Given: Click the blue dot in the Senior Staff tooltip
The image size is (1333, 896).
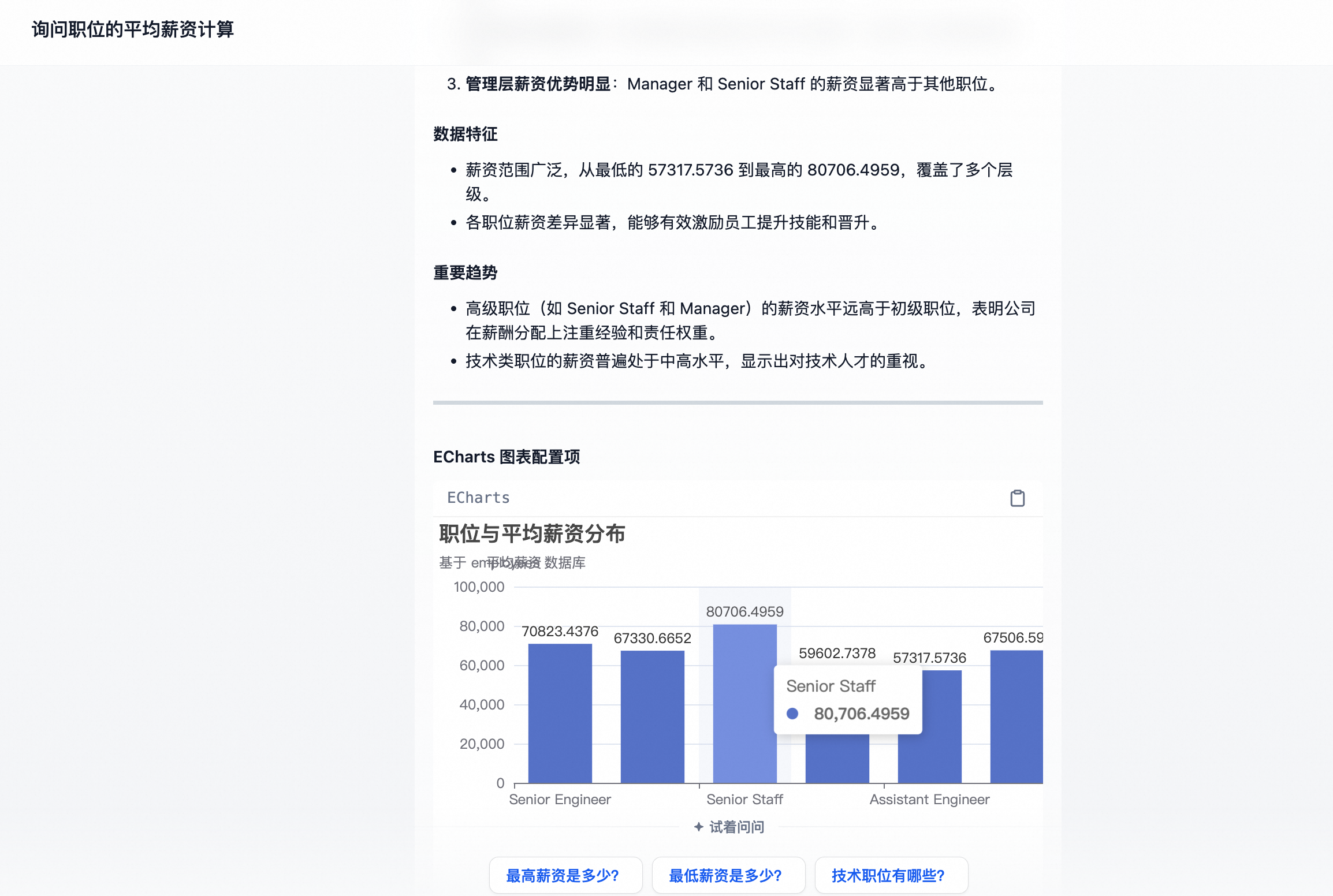Looking at the screenshot, I should [794, 714].
